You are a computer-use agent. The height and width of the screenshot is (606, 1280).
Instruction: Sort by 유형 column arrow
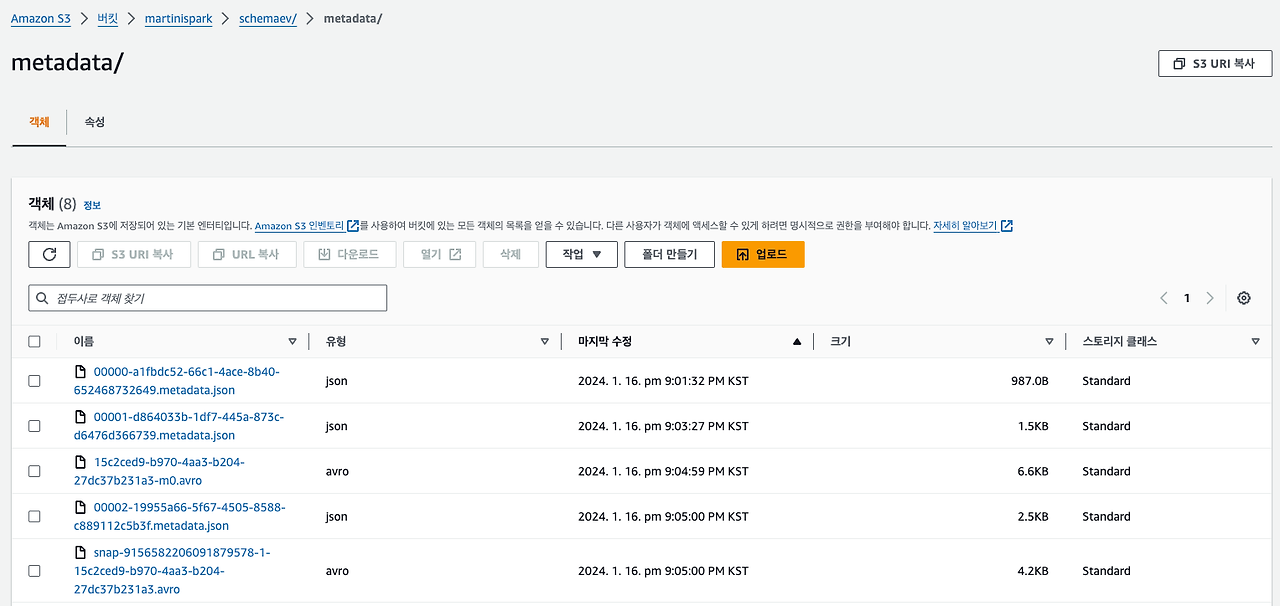click(x=544, y=342)
